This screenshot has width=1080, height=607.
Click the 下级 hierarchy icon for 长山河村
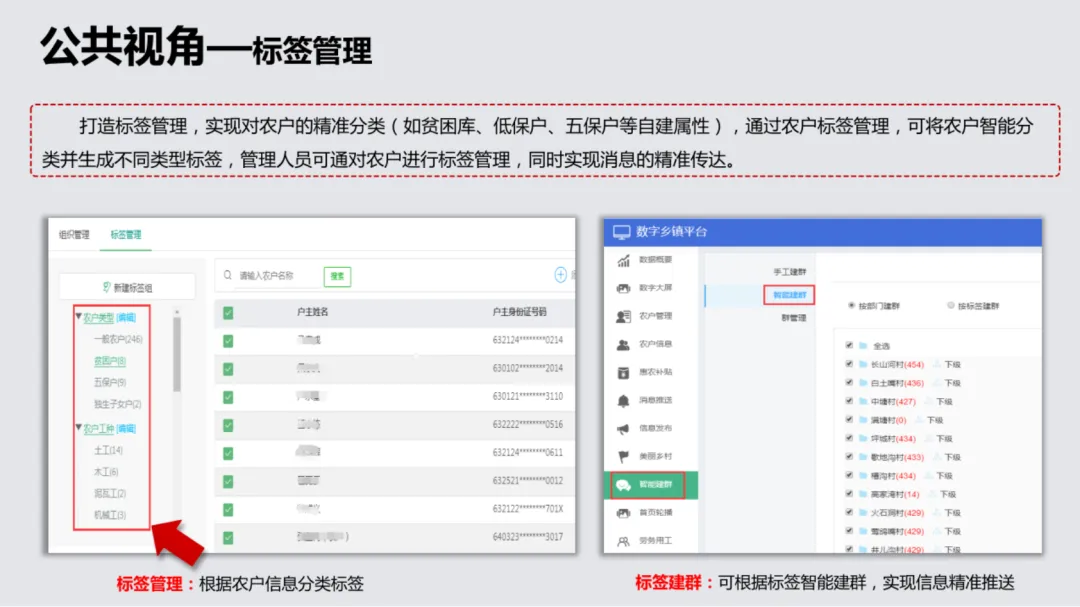click(937, 364)
